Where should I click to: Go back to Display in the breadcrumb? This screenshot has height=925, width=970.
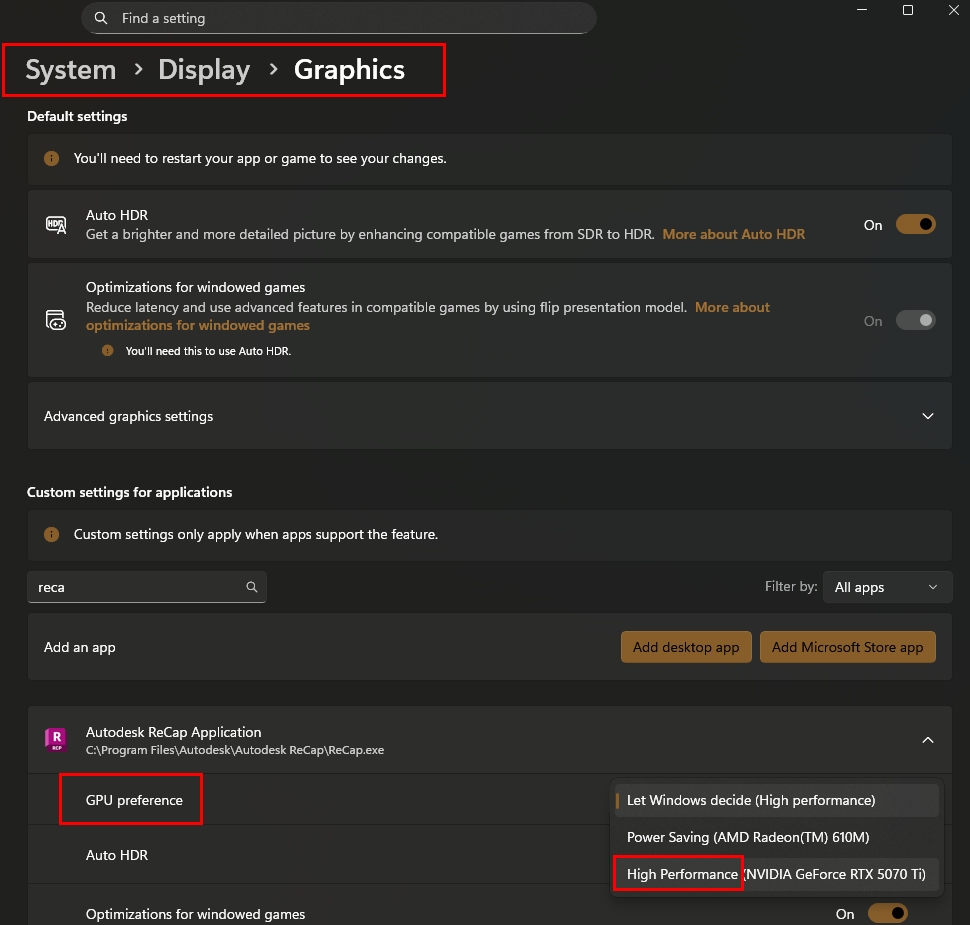coord(204,69)
